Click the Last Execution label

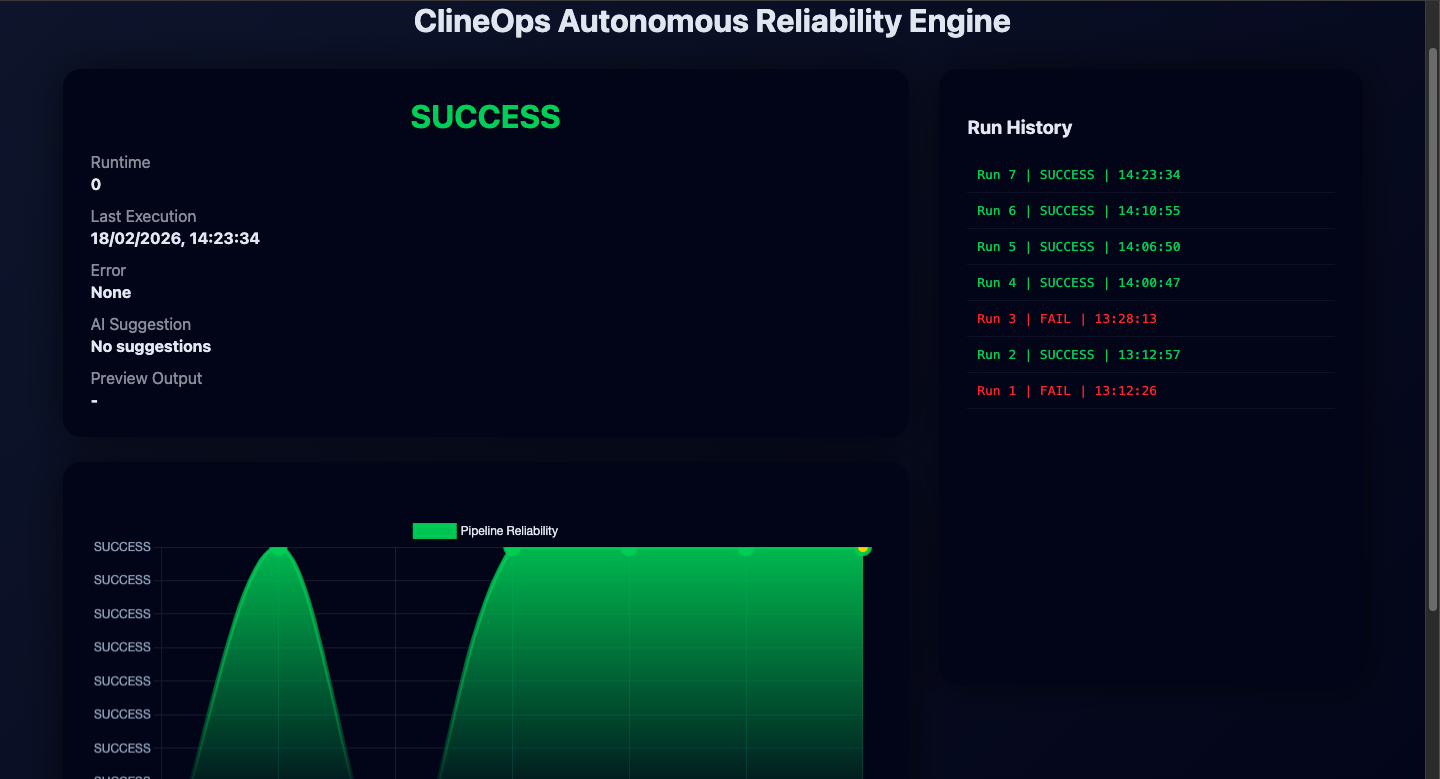coord(143,216)
